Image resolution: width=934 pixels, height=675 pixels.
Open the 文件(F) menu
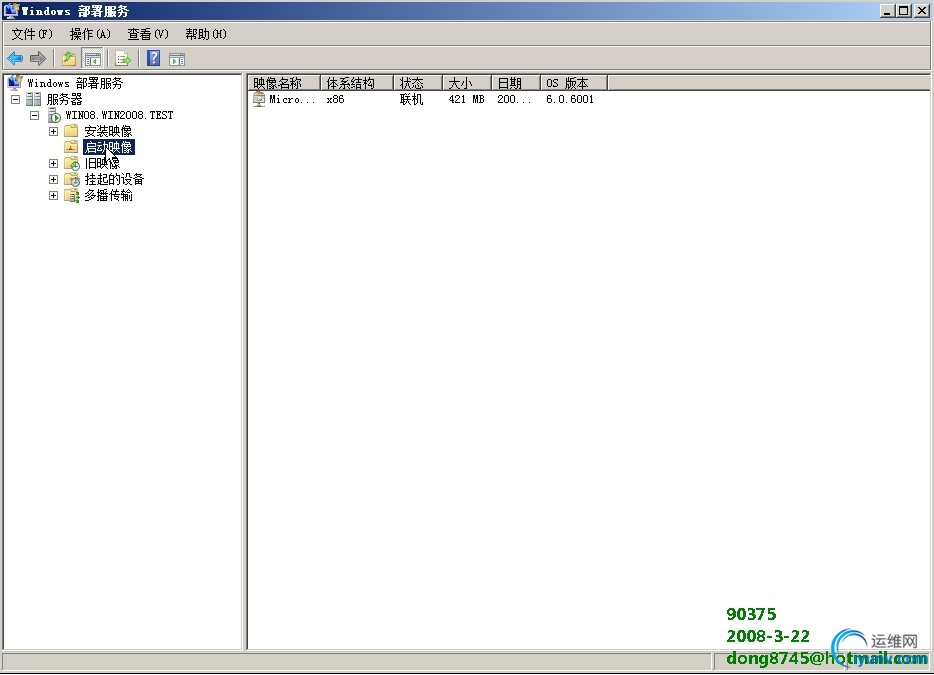[32, 34]
